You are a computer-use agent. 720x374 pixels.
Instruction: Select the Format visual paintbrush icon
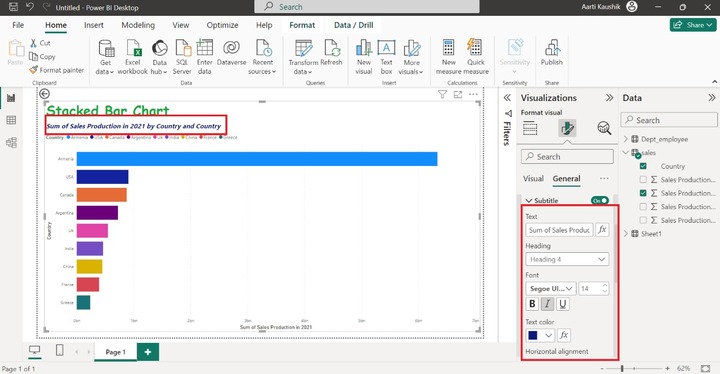(x=567, y=128)
